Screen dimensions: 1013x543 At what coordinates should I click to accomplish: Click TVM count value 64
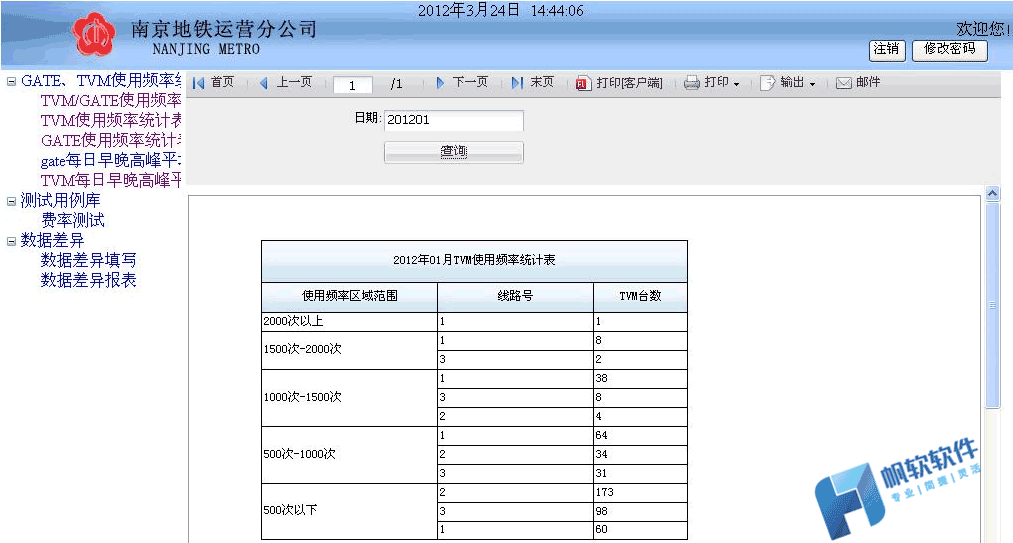click(601, 436)
